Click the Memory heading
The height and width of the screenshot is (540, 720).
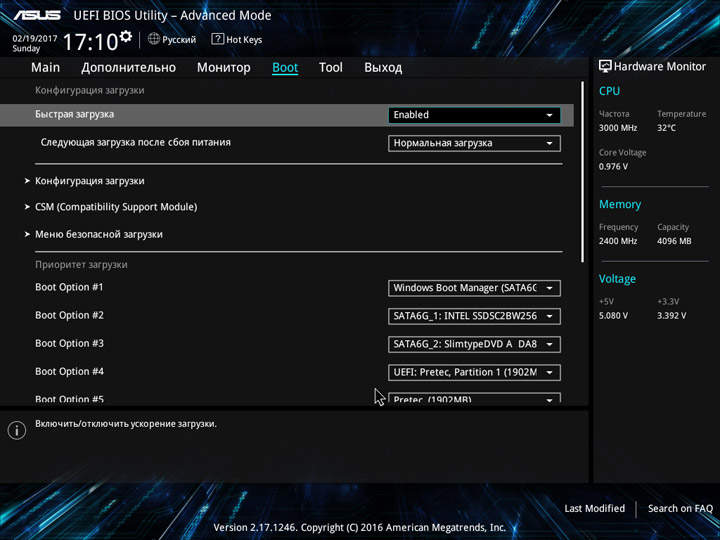620,204
